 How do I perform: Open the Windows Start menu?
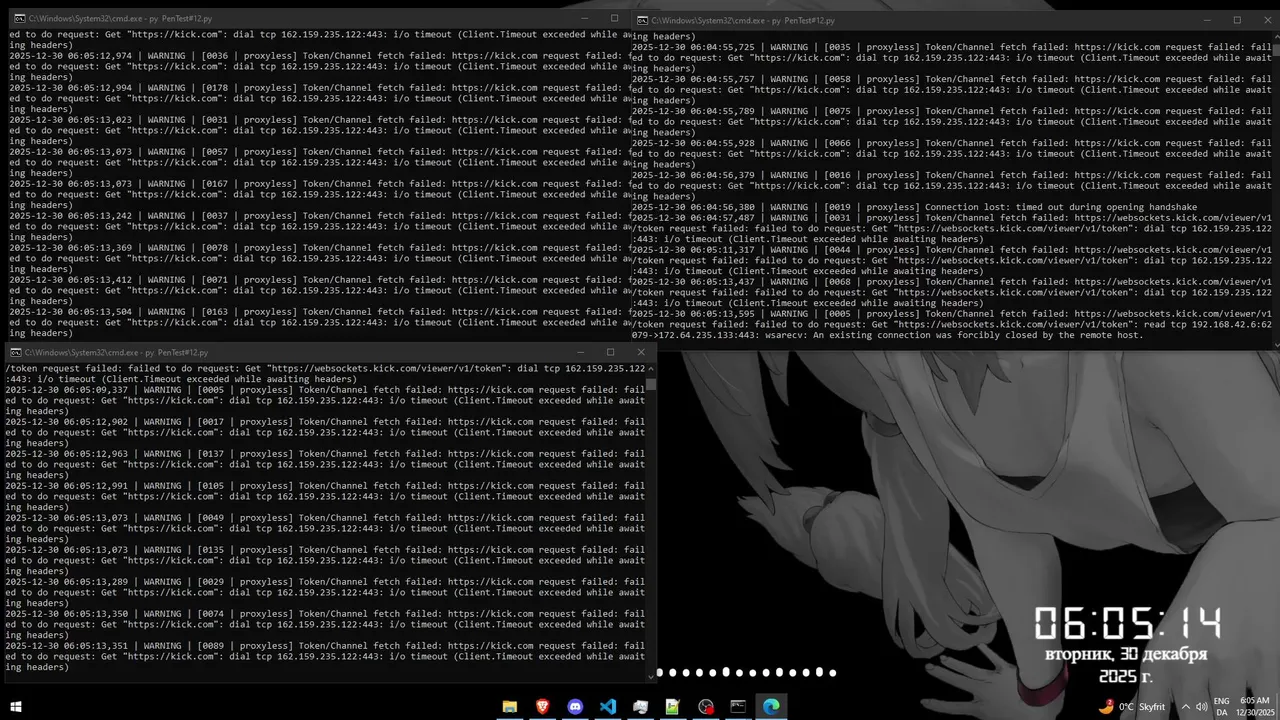point(15,707)
